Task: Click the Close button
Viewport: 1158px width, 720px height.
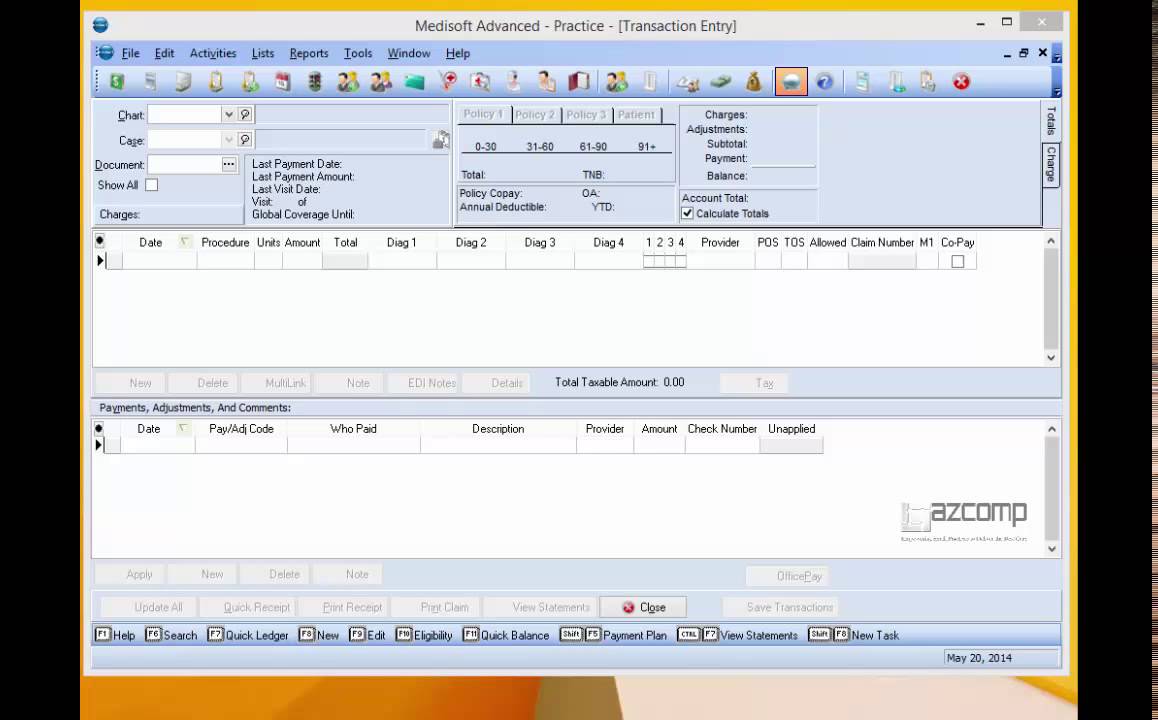Action: 643,607
